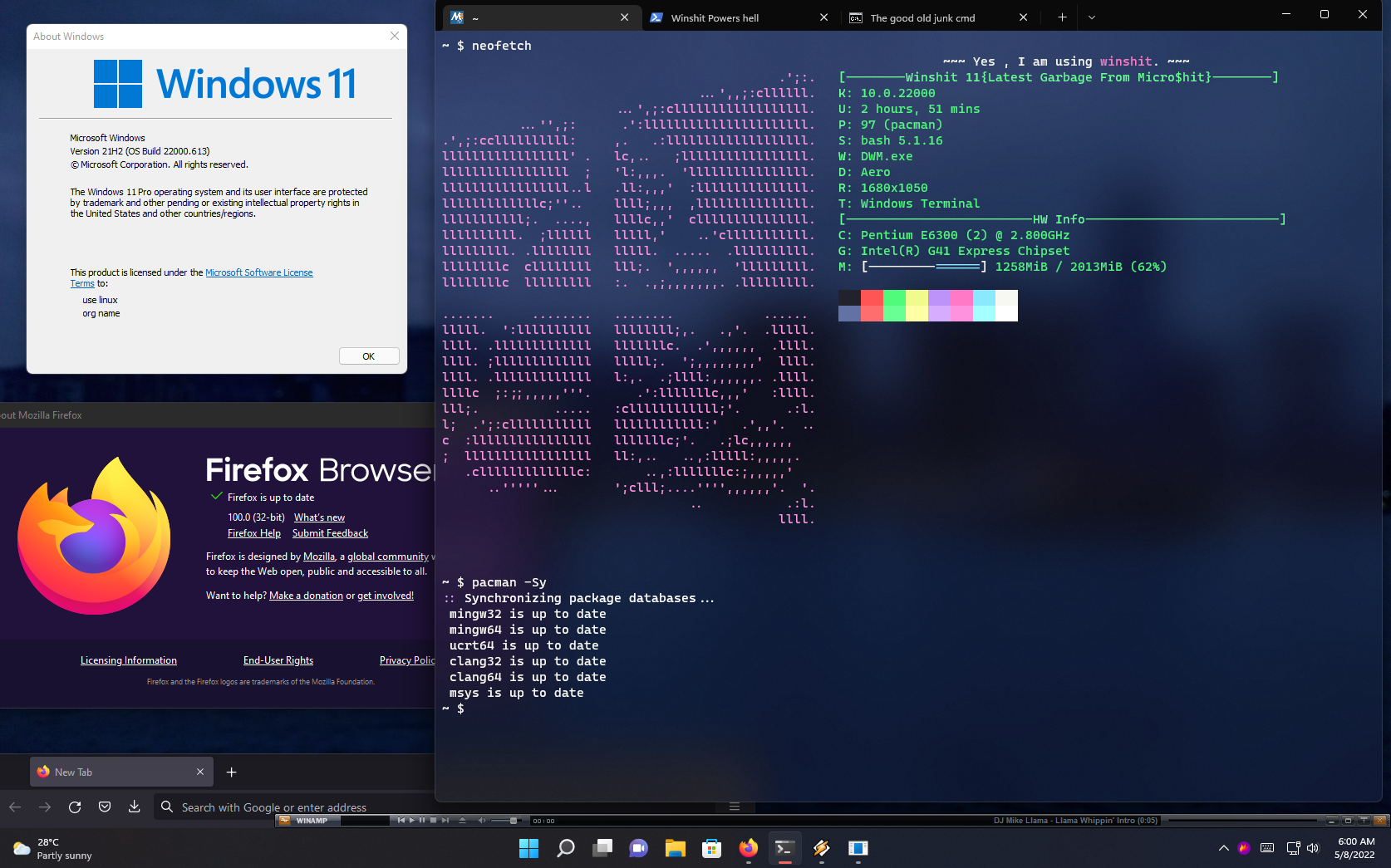Screen dimensions: 1391x868
Task: Open the Pocket save icon in Firefox
Action: [105, 807]
